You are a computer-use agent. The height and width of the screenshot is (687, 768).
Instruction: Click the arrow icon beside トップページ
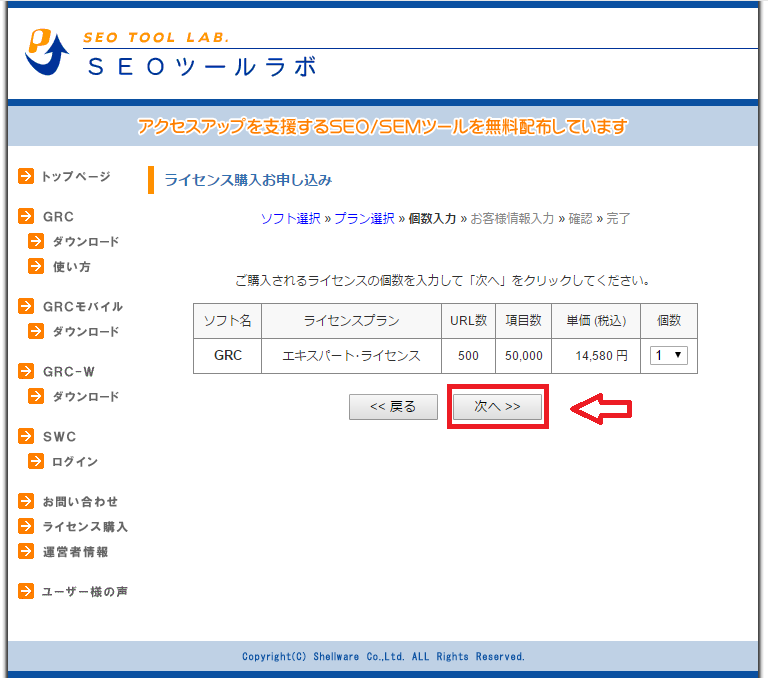tap(26, 176)
